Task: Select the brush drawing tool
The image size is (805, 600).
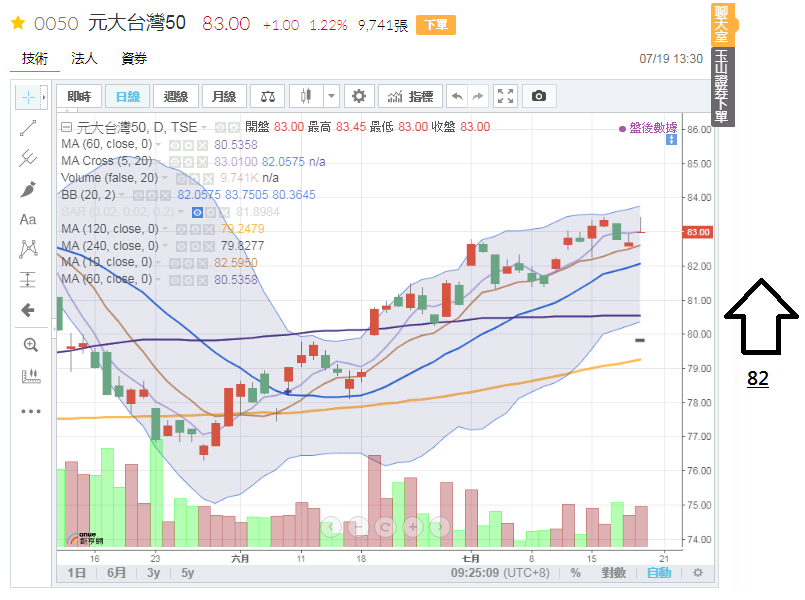Action: click(28, 189)
